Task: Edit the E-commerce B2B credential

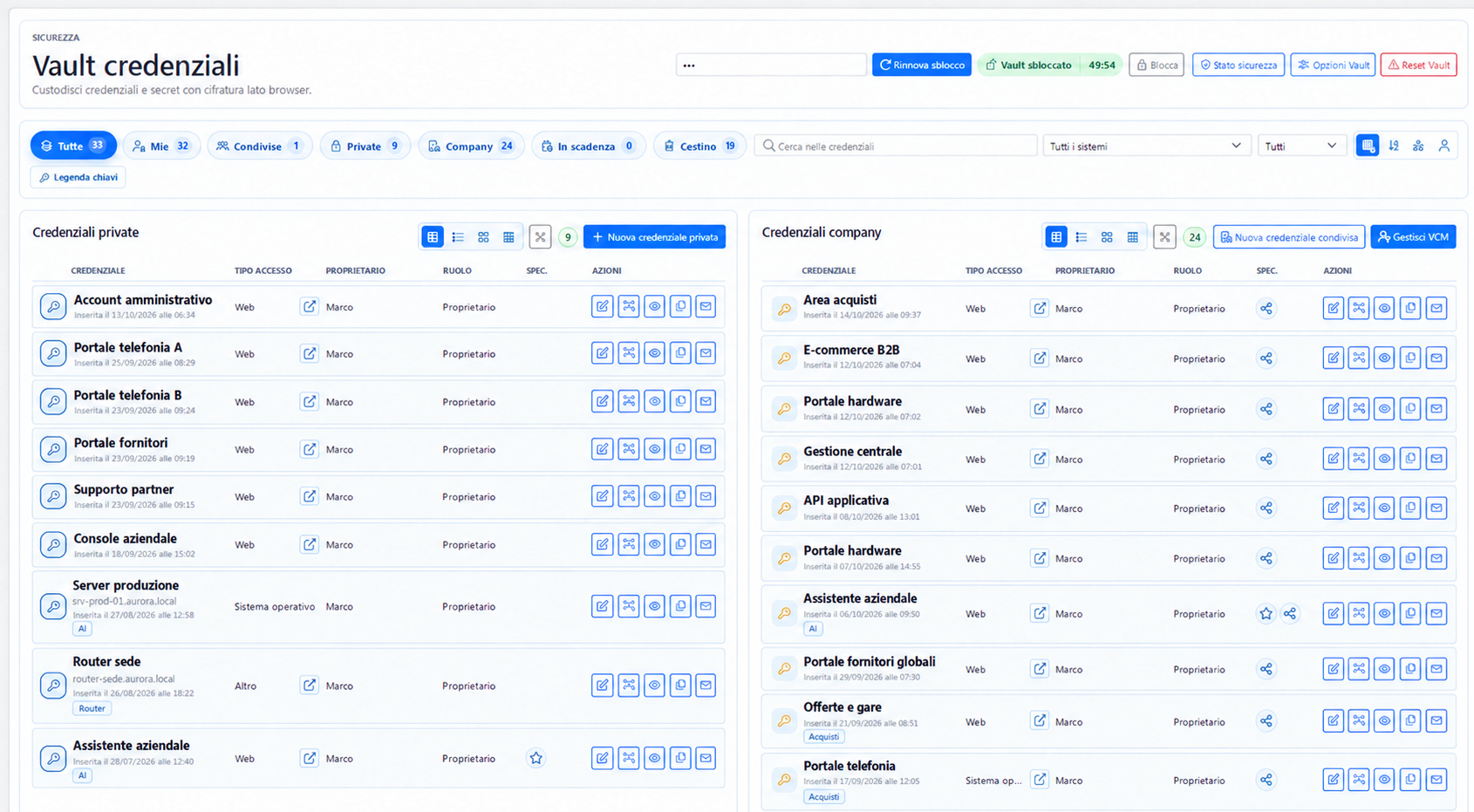Action: pyautogui.click(x=1333, y=358)
